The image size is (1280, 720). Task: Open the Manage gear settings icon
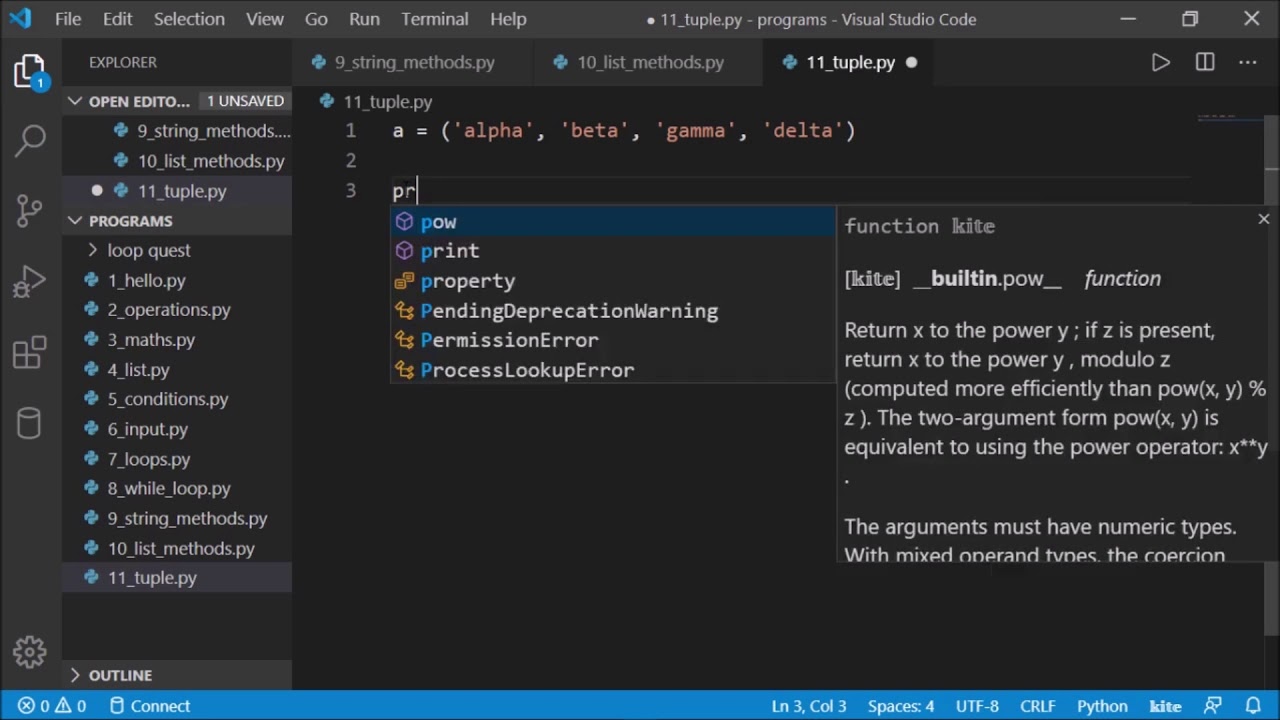(30, 652)
